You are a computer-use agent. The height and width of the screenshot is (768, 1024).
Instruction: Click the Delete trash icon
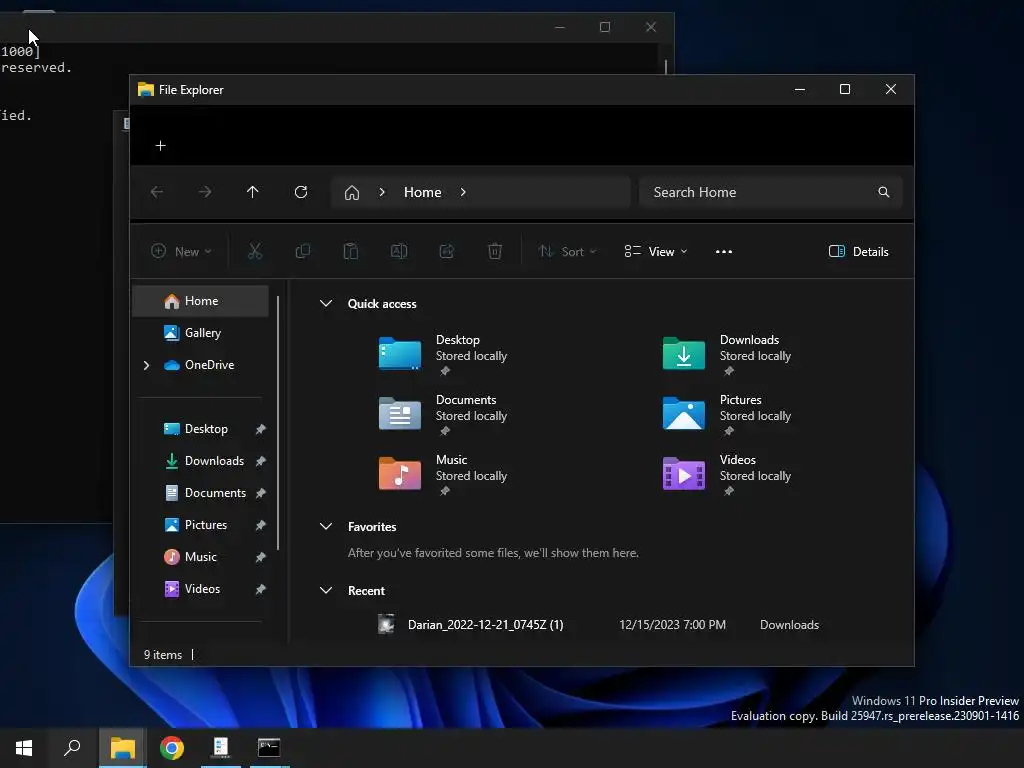coord(495,251)
